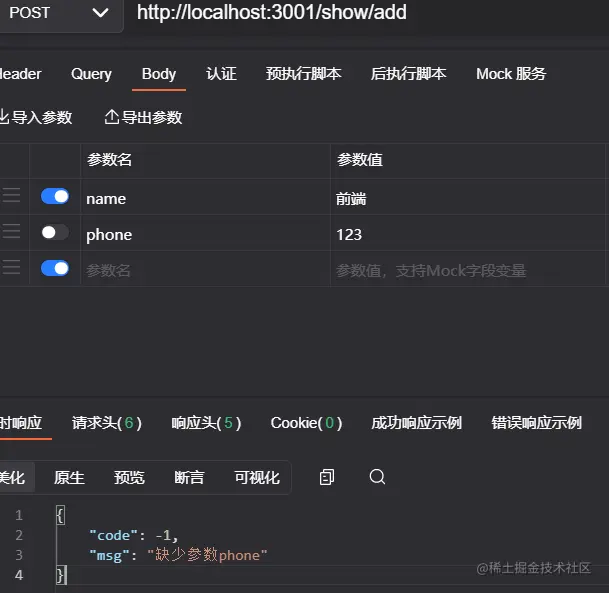Switch to the Header tab

pyautogui.click(x=20, y=74)
